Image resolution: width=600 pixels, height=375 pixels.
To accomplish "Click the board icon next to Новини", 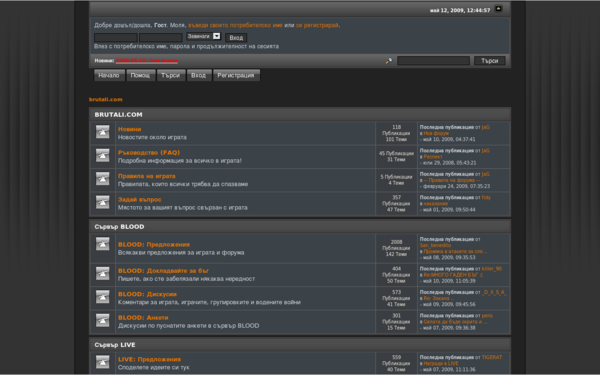I will [103, 132].
